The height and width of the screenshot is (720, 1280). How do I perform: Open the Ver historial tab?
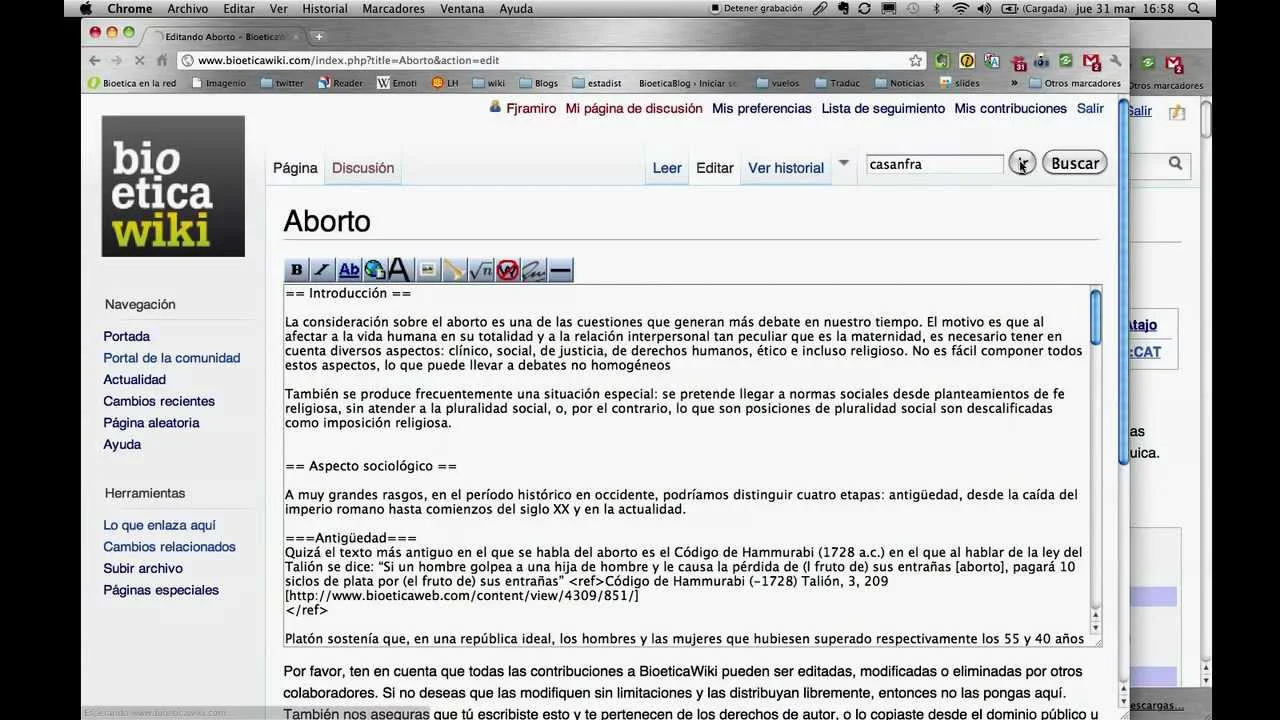tap(786, 168)
